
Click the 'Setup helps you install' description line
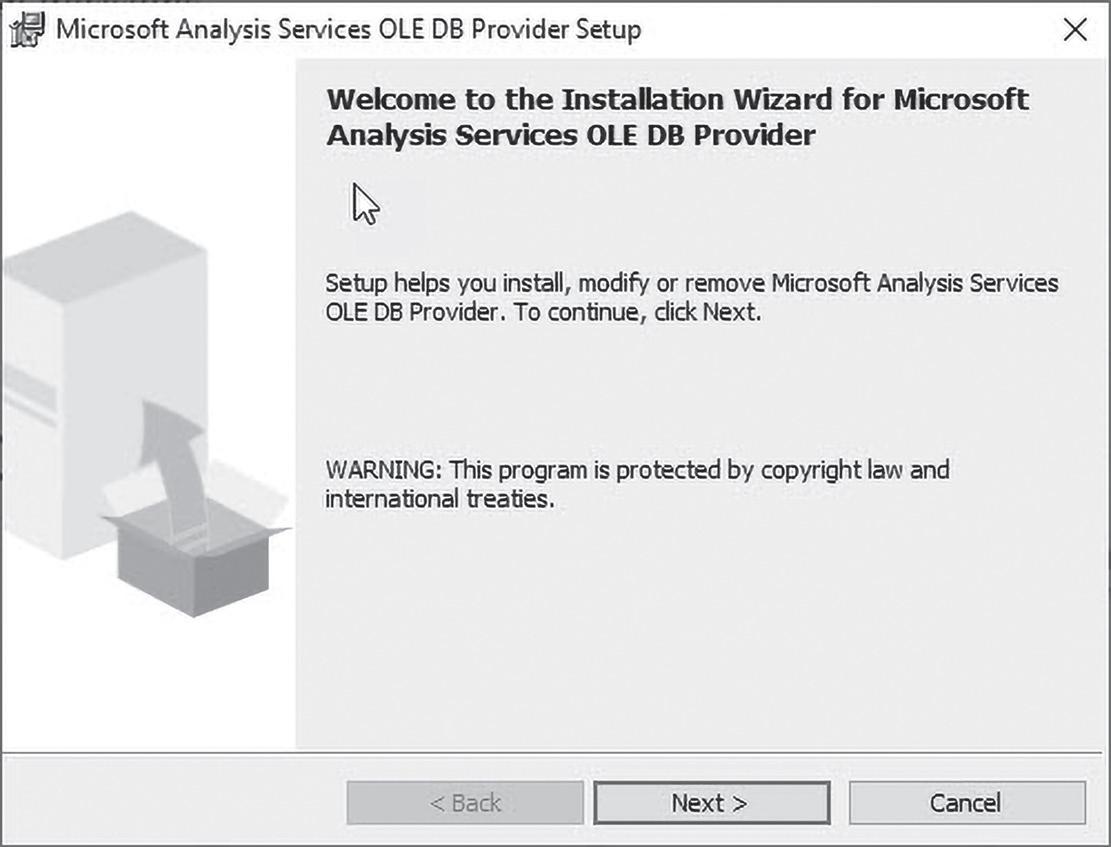coord(691,283)
